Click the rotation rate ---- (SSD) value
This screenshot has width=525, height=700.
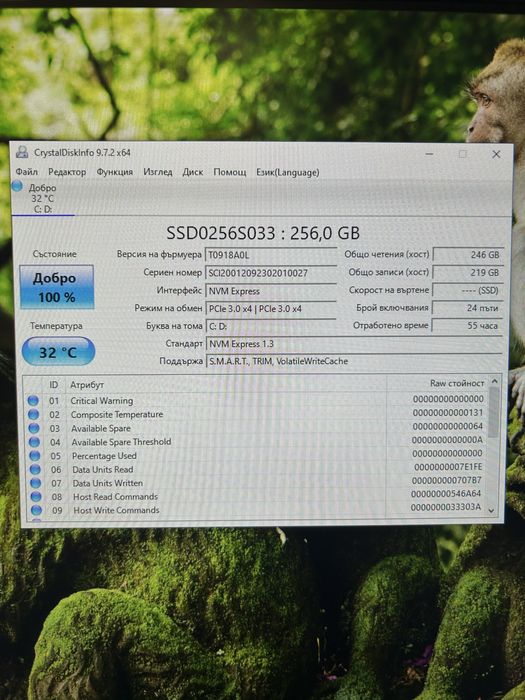468,290
